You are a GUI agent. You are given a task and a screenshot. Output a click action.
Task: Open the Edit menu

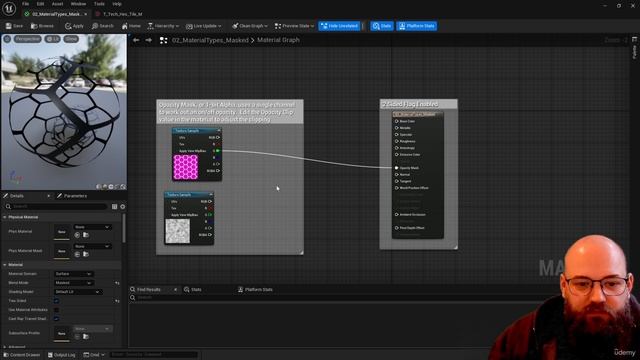tap(40, 4)
